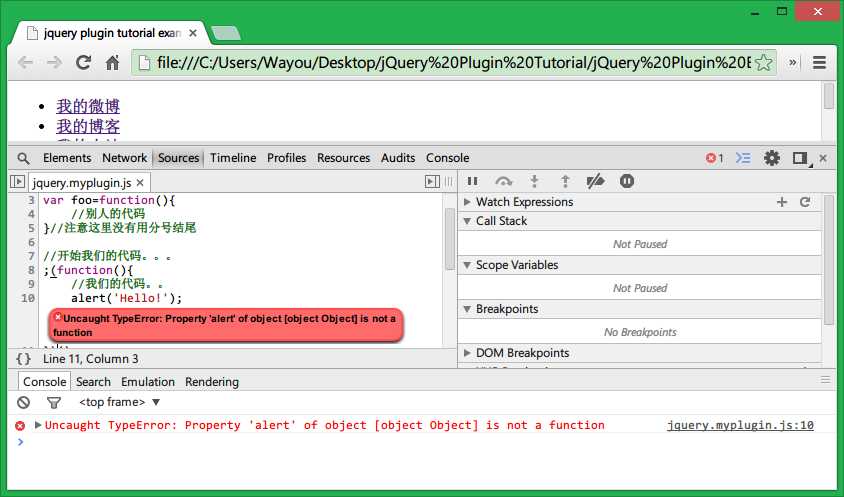
Task: Collapse the Call Stack section
Action: (x=467, y=221)
